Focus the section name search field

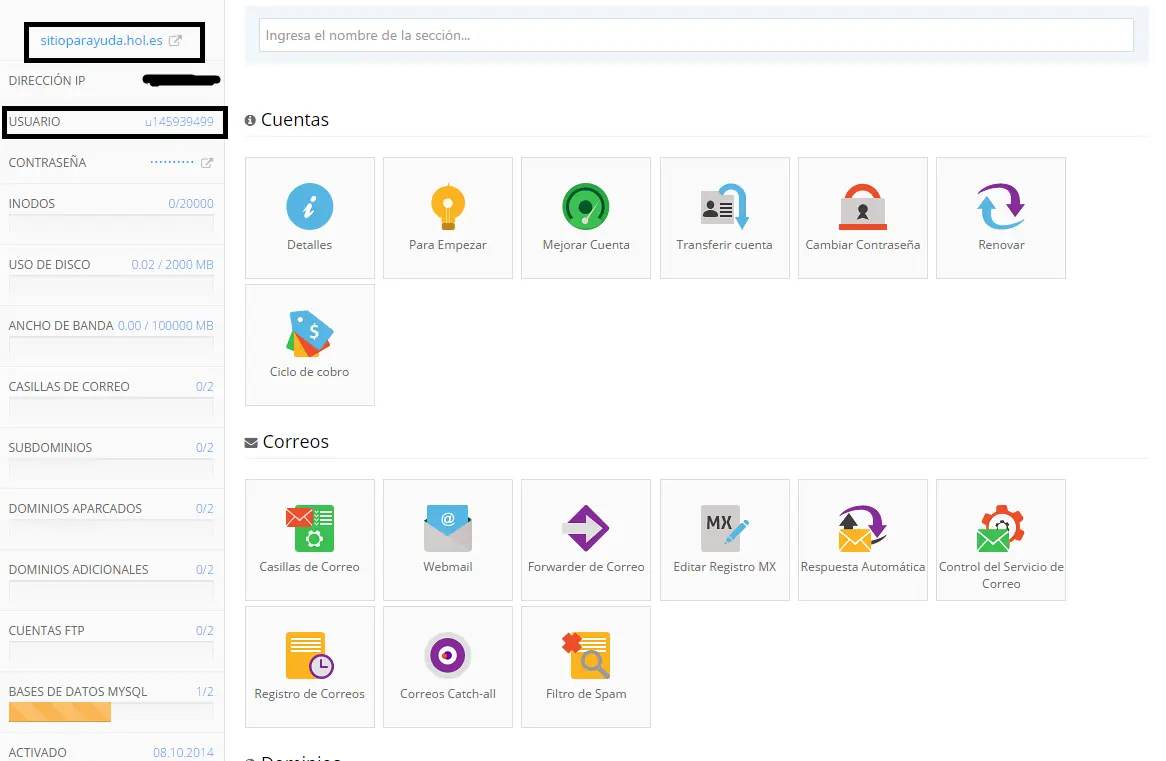coord(696,35)
